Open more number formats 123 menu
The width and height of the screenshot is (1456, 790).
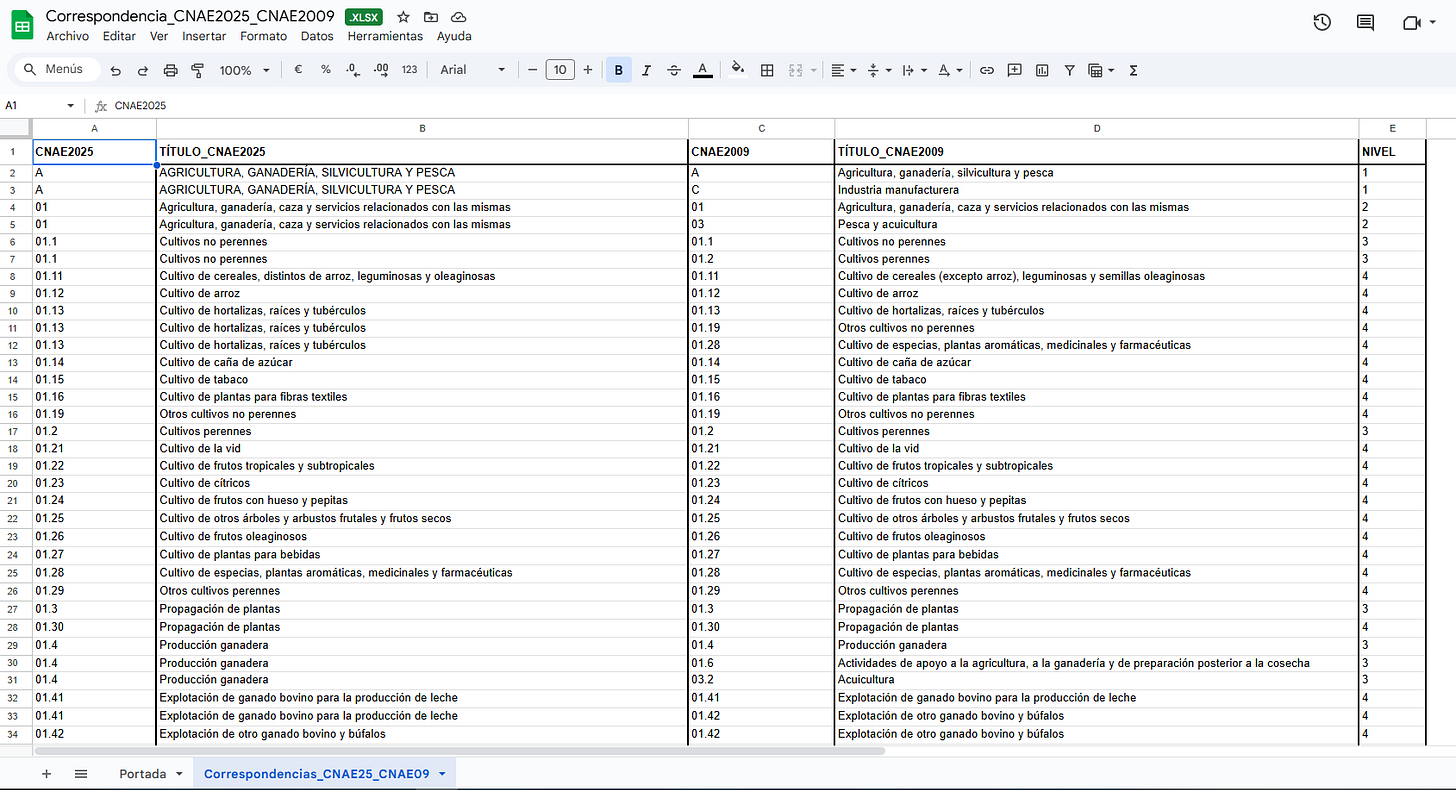409,70
